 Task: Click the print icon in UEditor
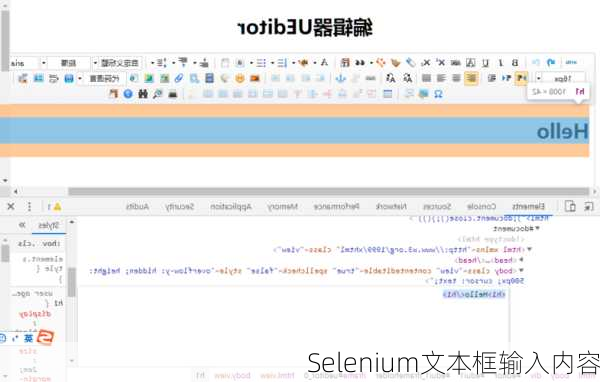point(173,94)
